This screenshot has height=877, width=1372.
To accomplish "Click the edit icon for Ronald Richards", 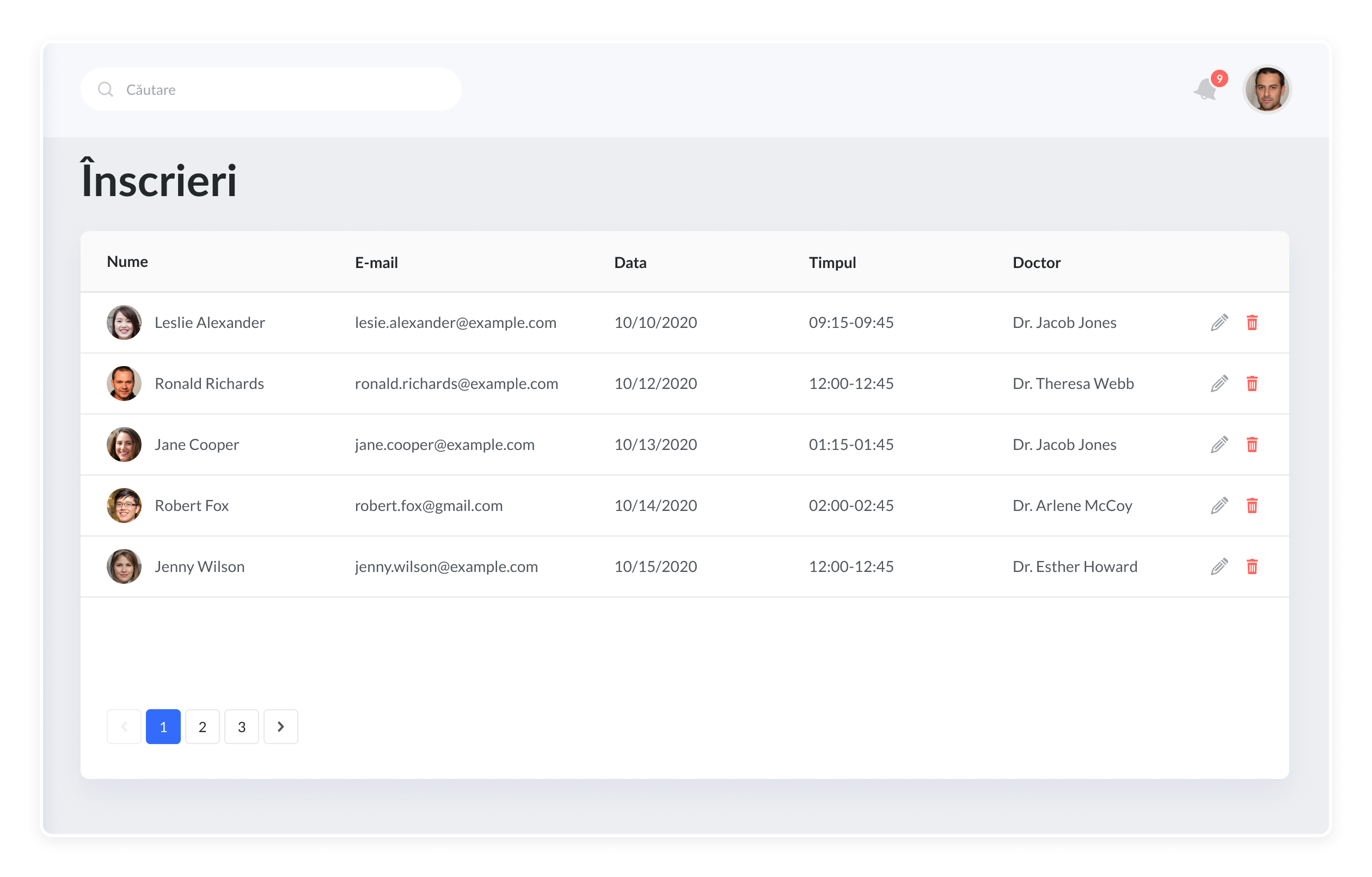I will 1219,383.
